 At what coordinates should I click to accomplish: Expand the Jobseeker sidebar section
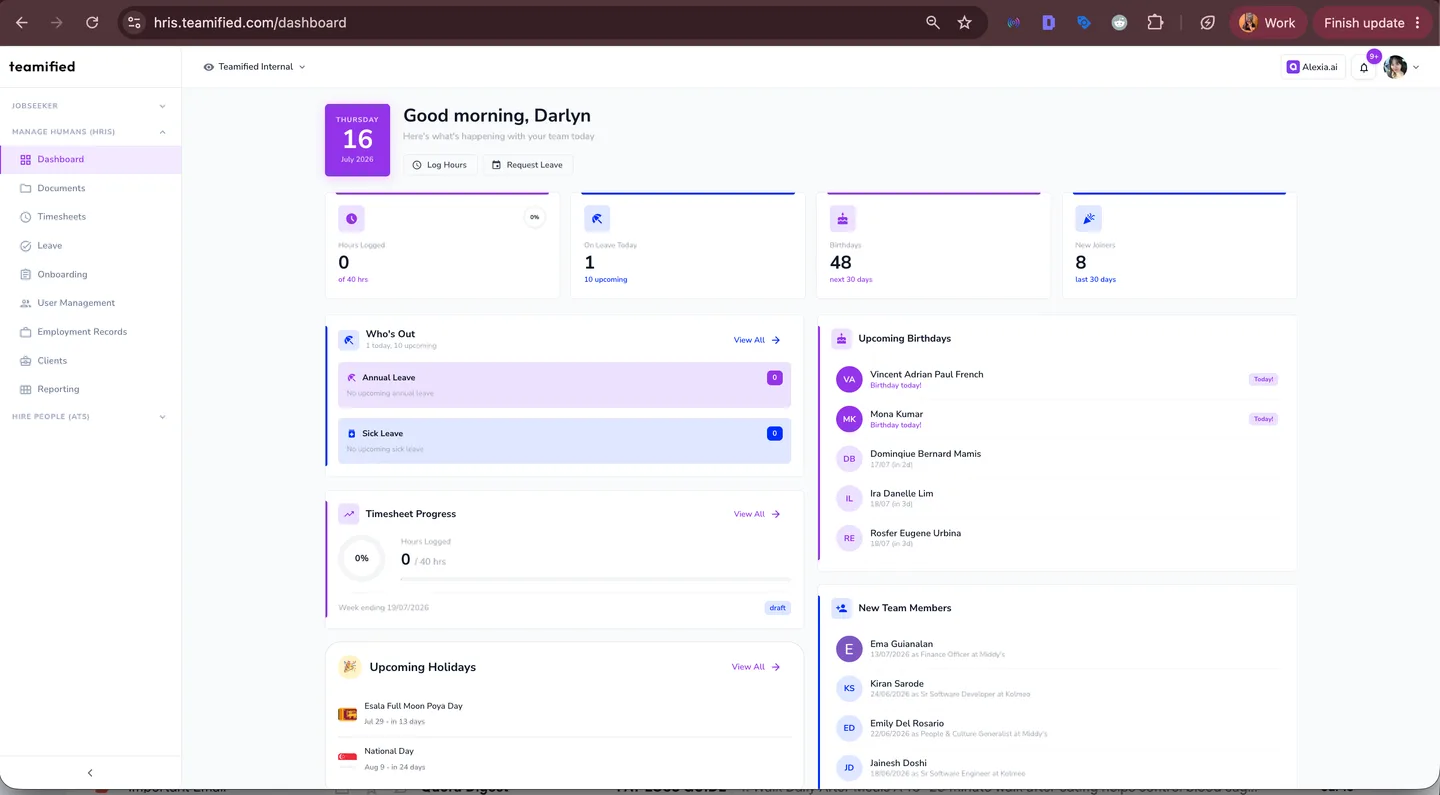(90, 106)
